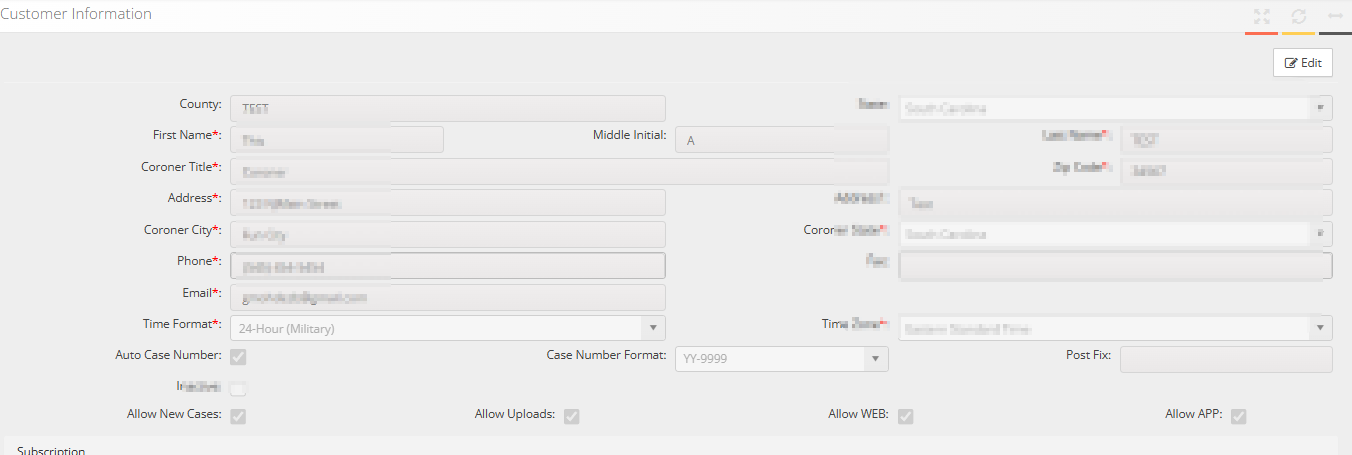Click the horizontal resize arrows icon
The height and width of the screenshot is (455, 1352).
(1335, 16)
